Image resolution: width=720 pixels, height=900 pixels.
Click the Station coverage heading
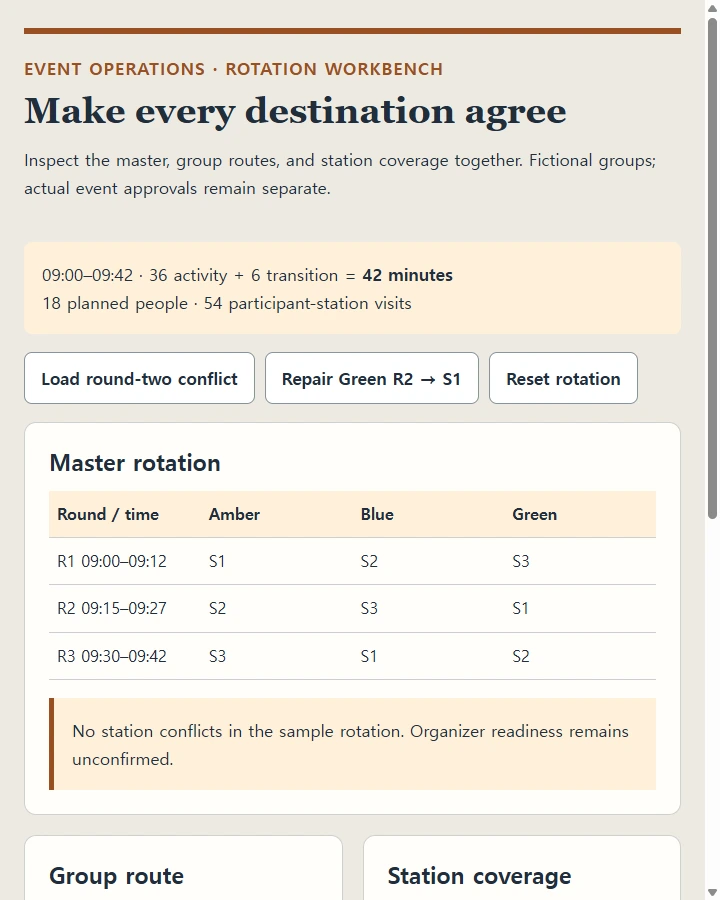click(x=479, y=876)
